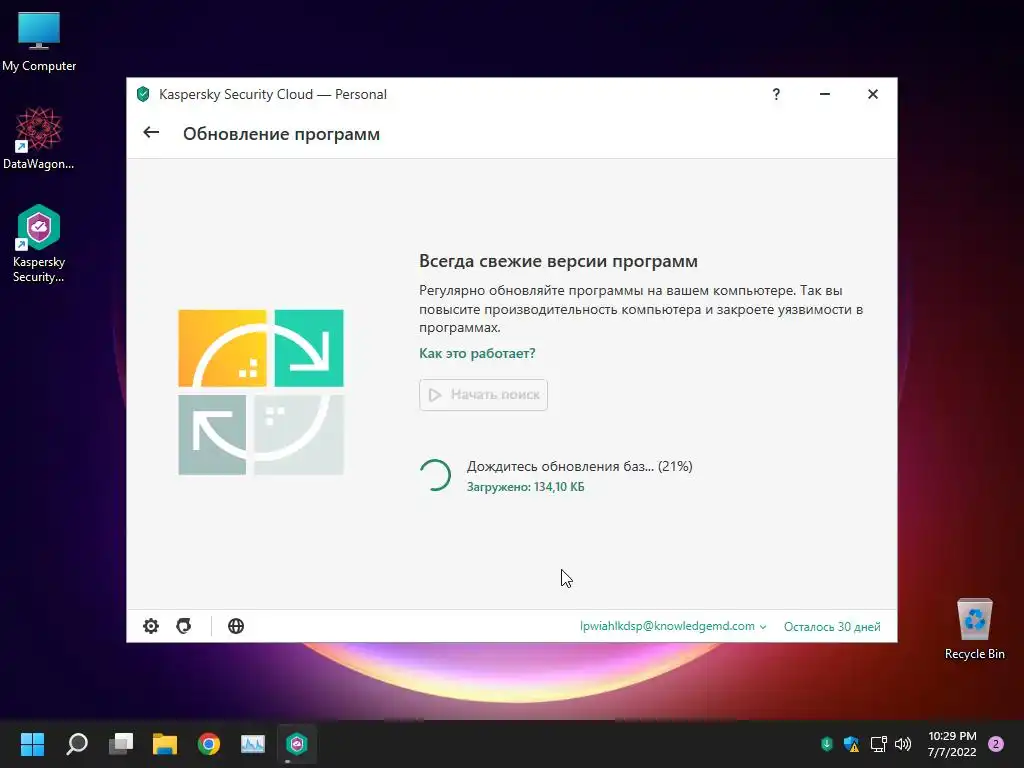Expand the lpwiahlkdsp@knowledgemd.com account dropdown
This screenshot has width=1024, height=768.
pos(673,626)
